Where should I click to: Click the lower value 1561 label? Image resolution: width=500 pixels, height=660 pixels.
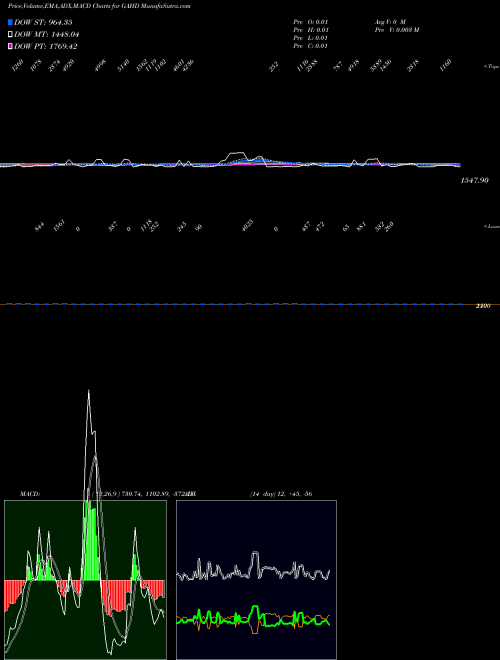[59, 226]
